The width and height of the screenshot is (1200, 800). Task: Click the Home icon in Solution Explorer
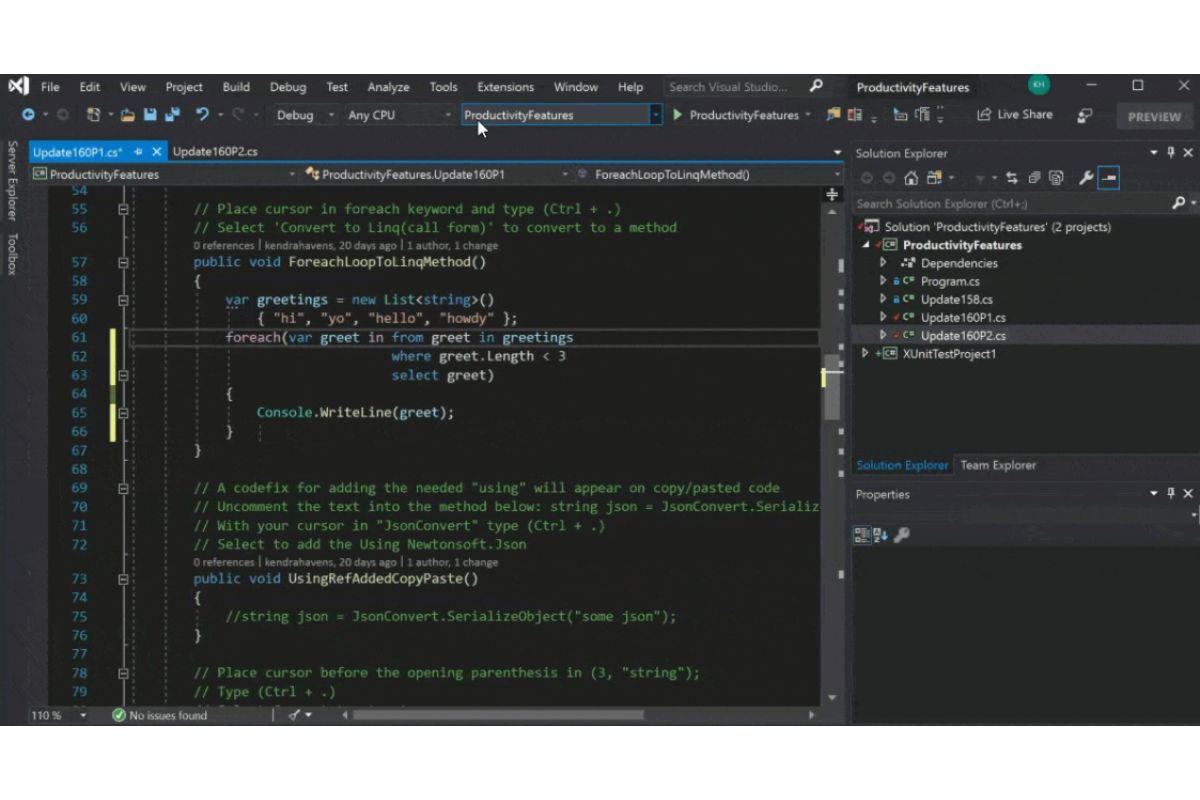point(911,178)
